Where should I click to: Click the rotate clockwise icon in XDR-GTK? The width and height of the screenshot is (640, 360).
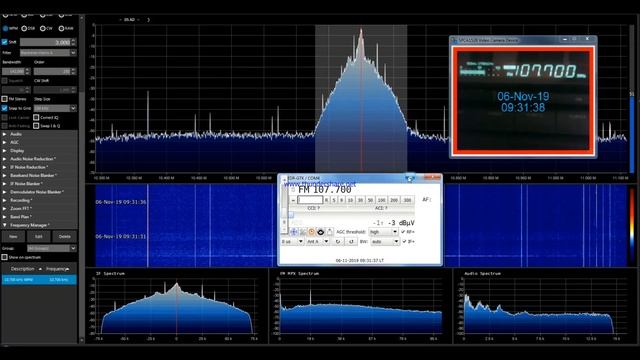pyautogui.click(x=338, y=242)
